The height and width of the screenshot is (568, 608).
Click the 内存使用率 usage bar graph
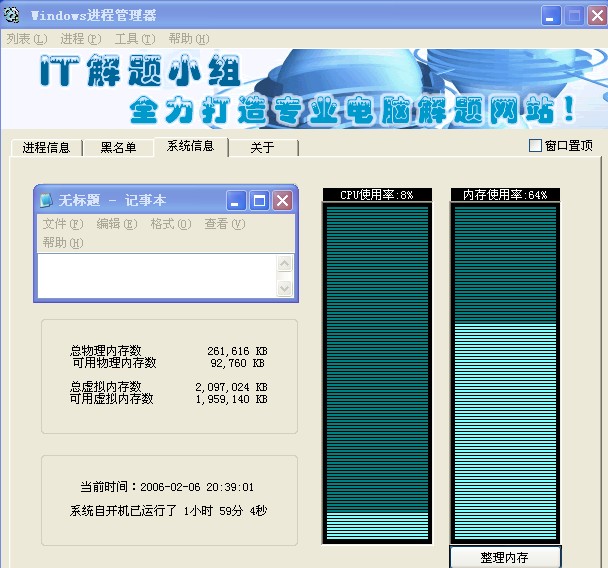(x=505, y=372)
